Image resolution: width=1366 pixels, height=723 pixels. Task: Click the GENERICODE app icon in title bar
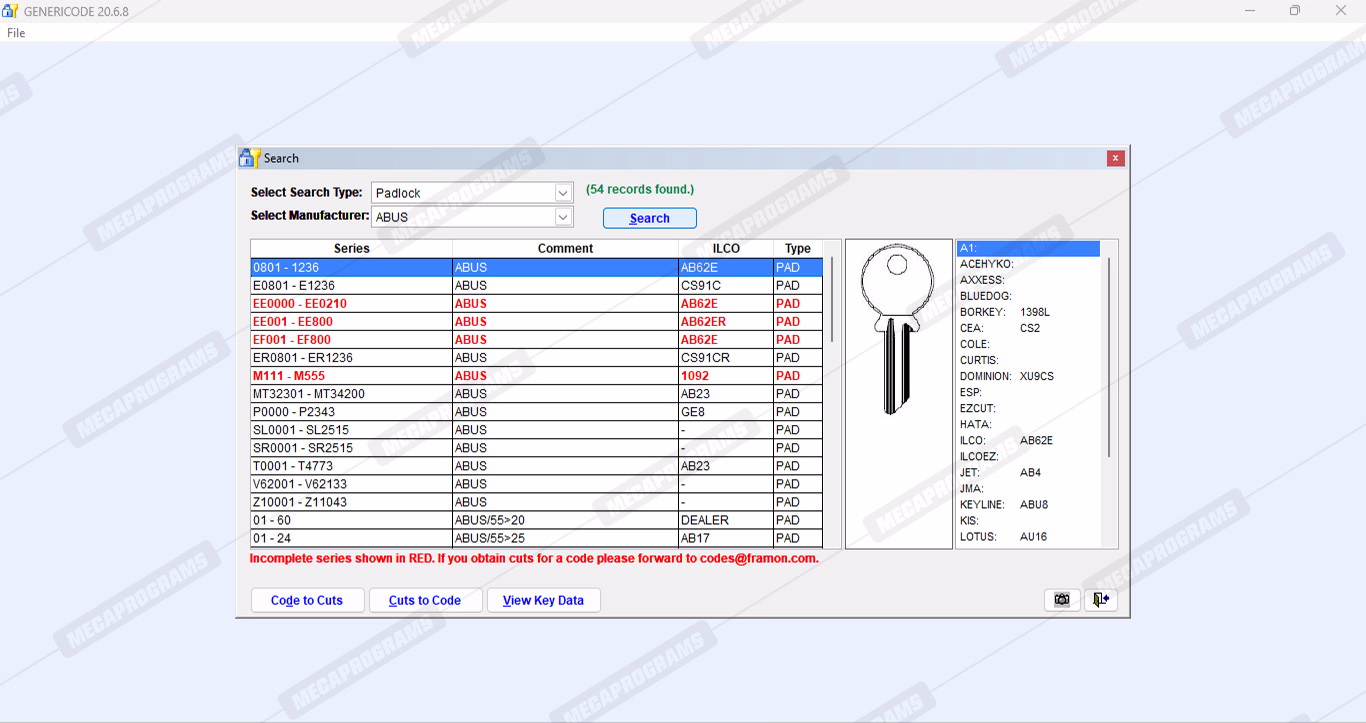point(11,11)
